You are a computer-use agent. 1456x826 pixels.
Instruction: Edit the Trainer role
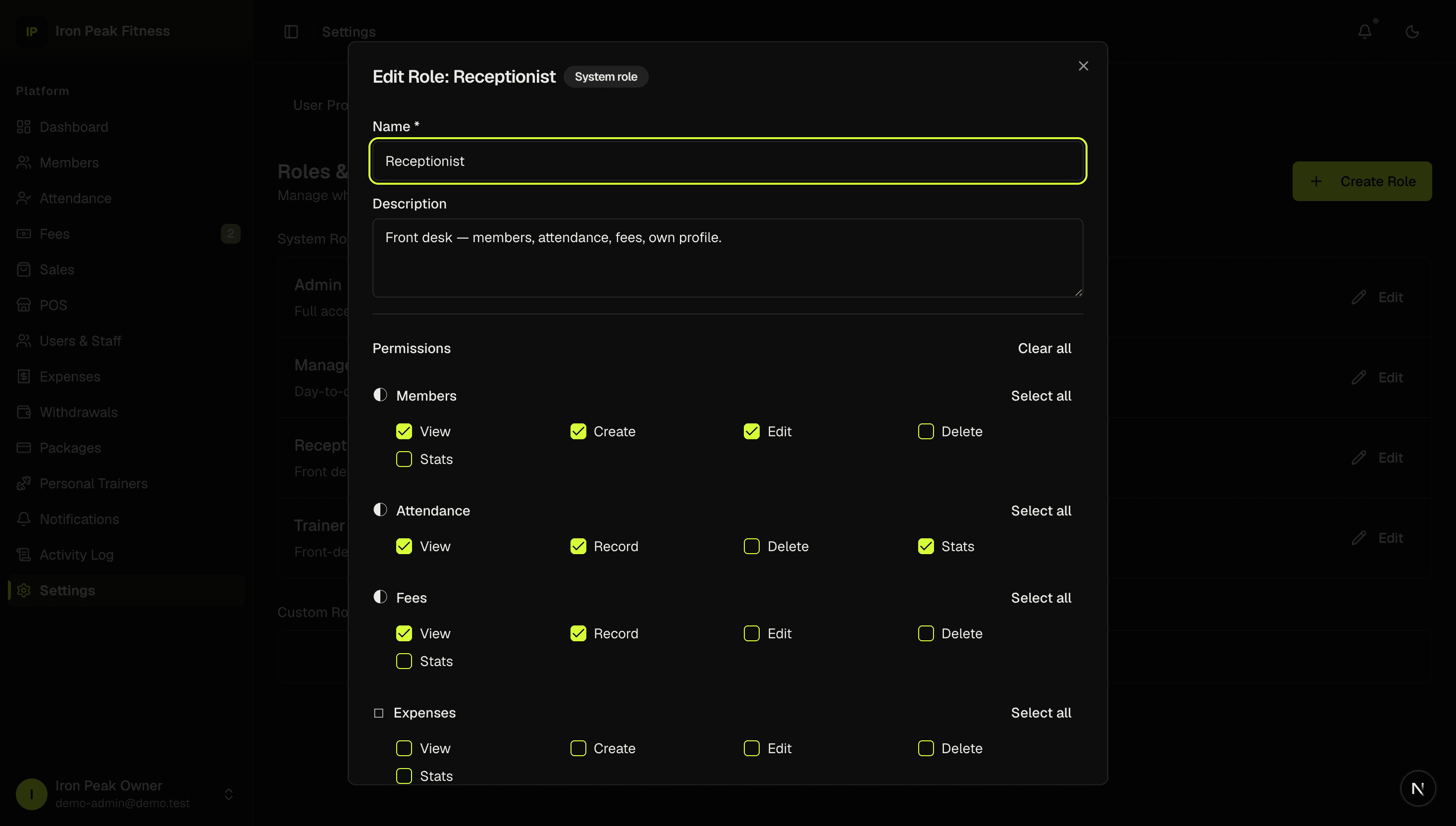click(x=1377, y=538)
